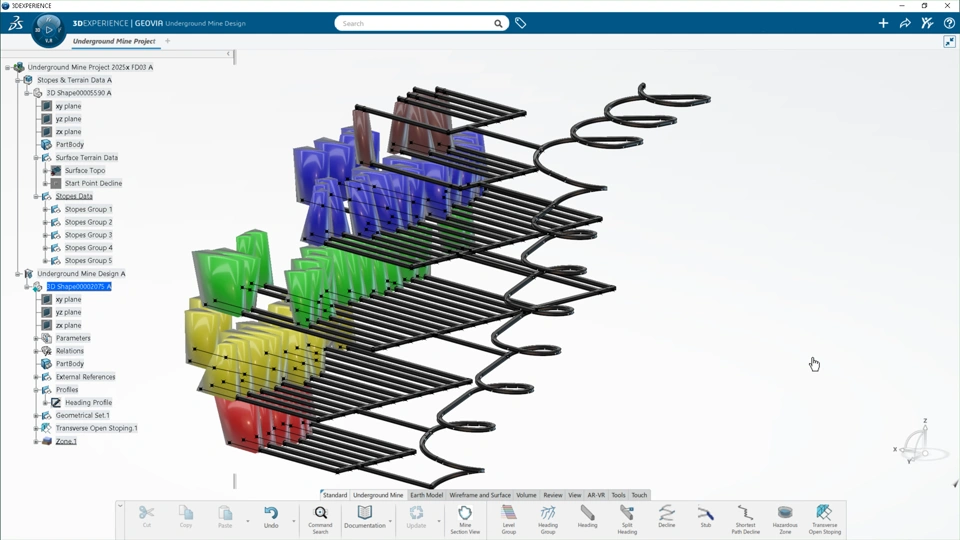
Task: Select the Split Heading tool
Action: [627, 519]
